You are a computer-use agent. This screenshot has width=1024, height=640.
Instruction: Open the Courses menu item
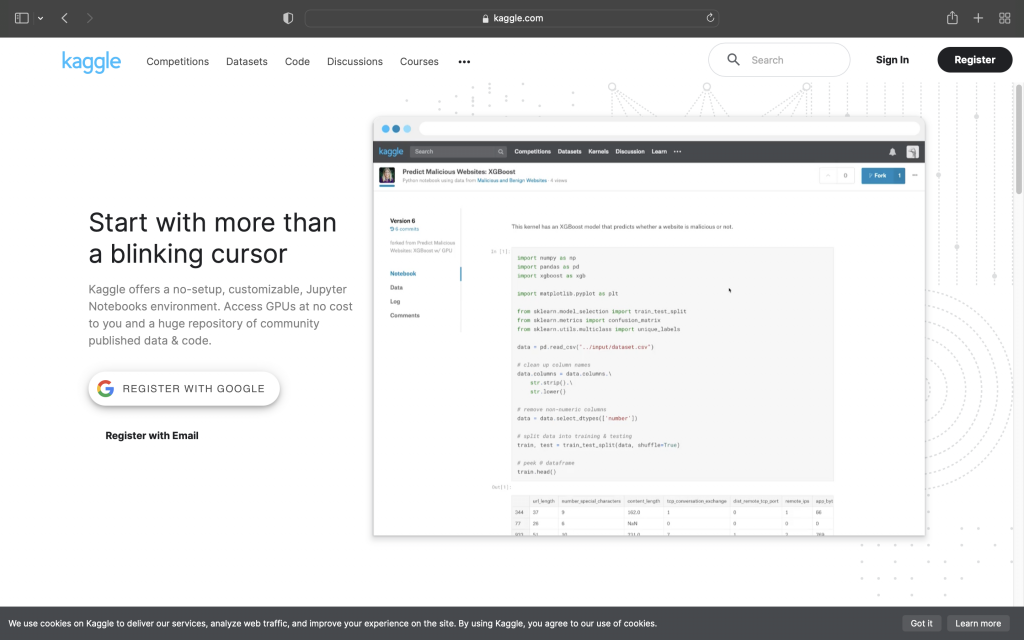tap(419, 61)
